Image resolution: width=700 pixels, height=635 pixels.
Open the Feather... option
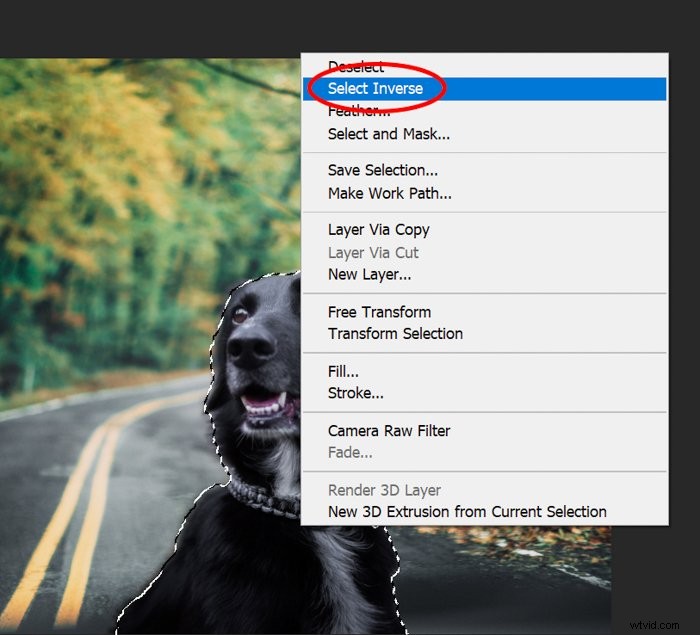(484, 111)
